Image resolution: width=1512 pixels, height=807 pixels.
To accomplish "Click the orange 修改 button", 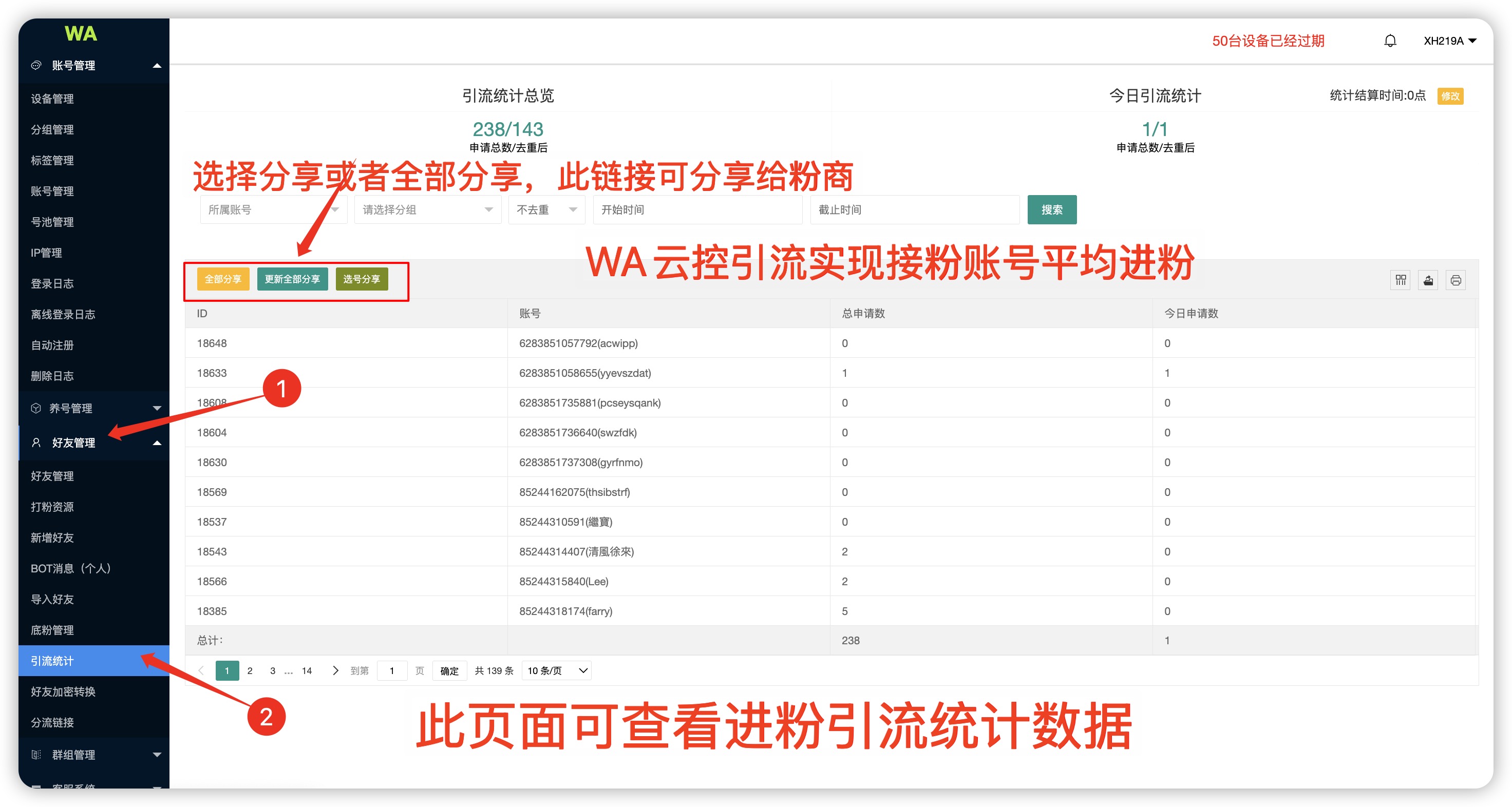I will [x=1450, y=95].
